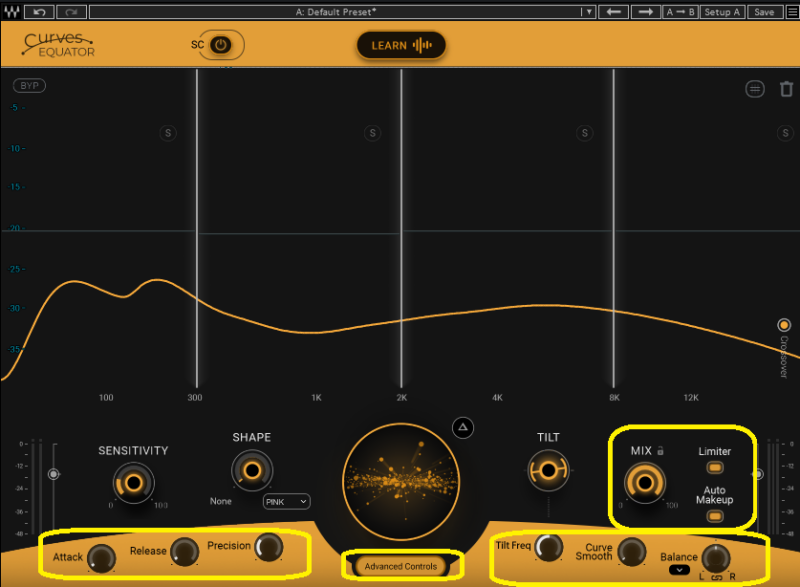Image resolution: width=800 pixels, height=587 pixels.
Task: Click the trash icon to clear bands
Action: (x=786, y=89)
